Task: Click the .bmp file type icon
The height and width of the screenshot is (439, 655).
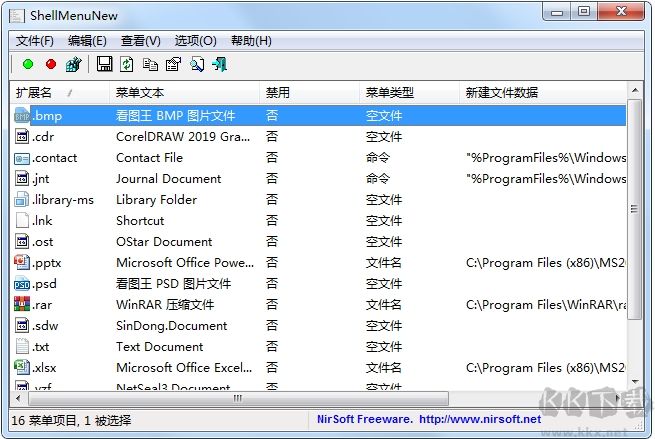Action: click(x=22, y=115)
